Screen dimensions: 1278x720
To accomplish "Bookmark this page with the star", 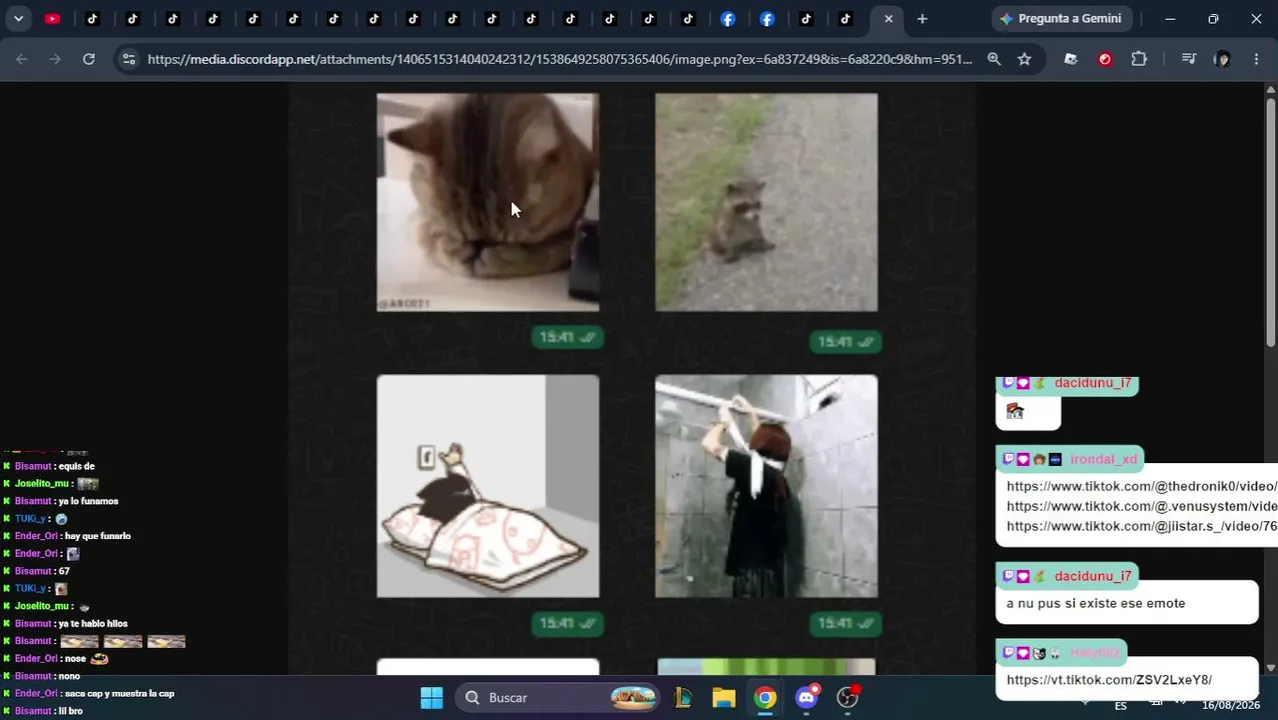I will (1024, 59).
